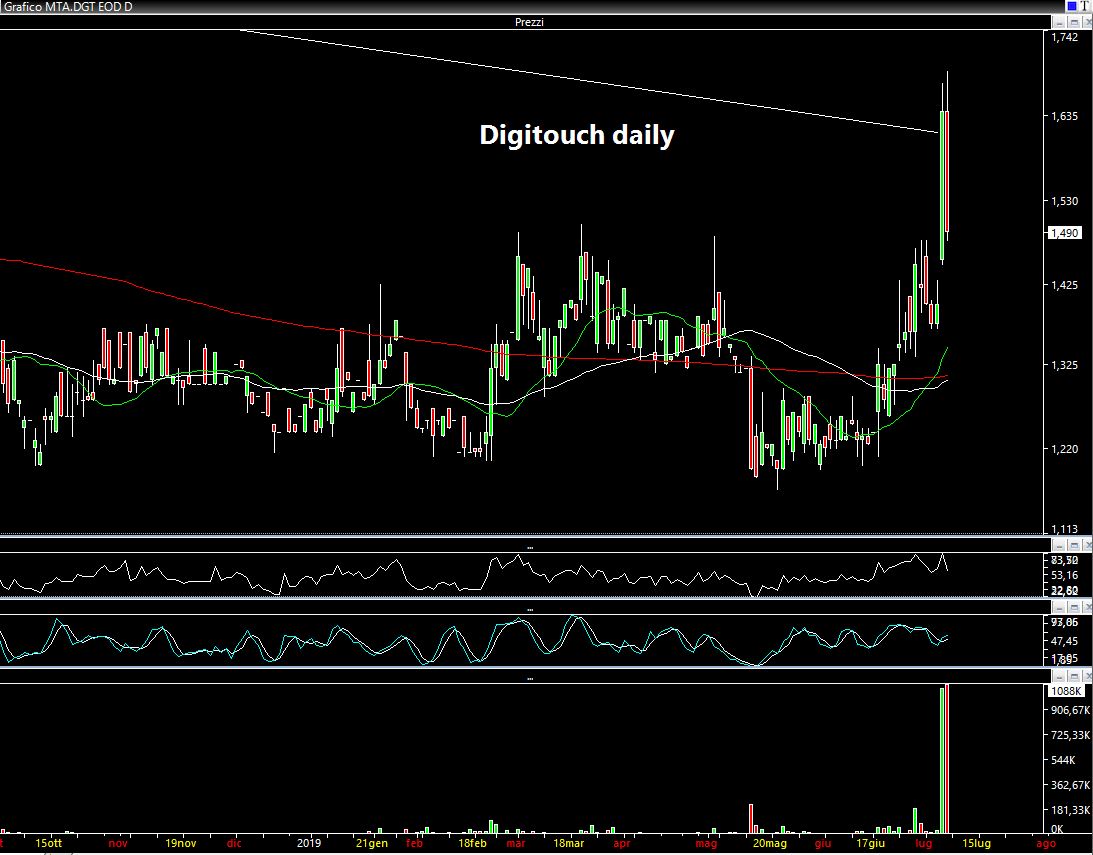This screenshot has height=855, width=1093.
Task: Minimize the volume panel showing 1088K
Action: (x=1060, y=676)
